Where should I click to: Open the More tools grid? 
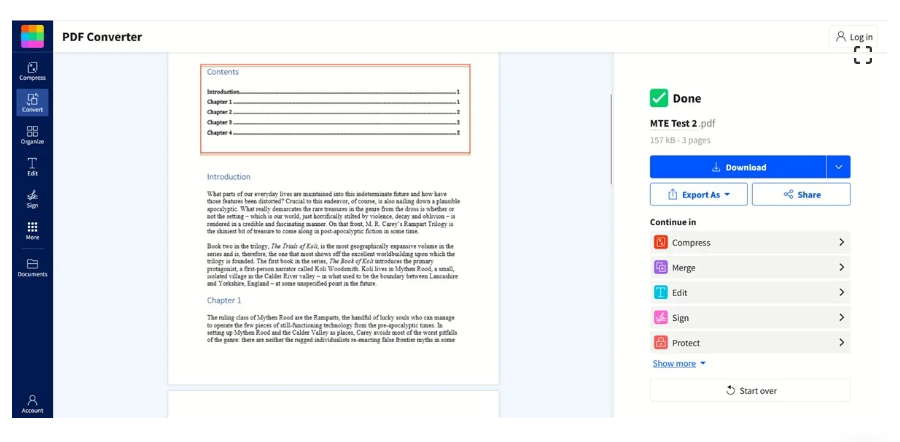[x=32, y=231]
